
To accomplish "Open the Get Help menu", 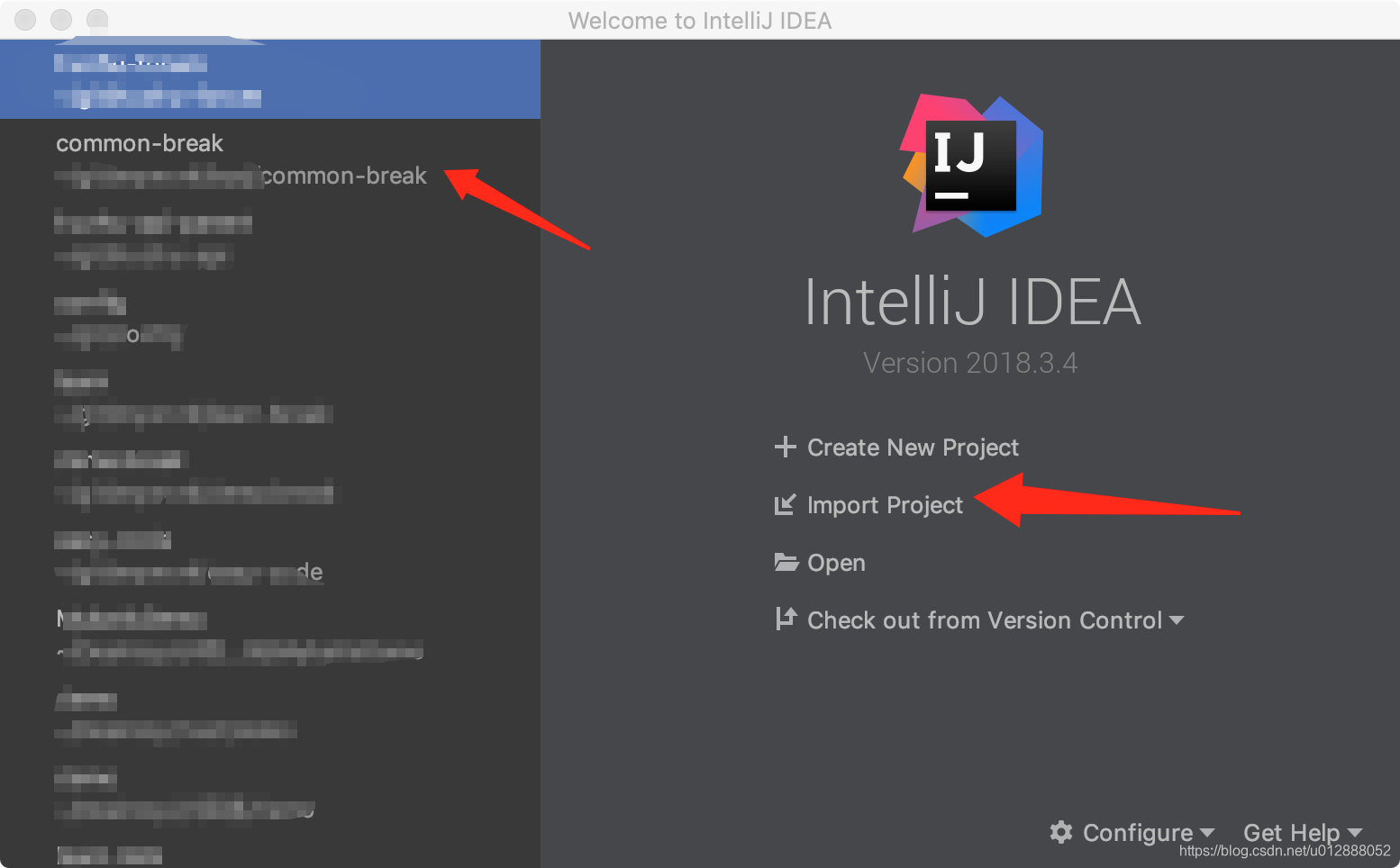I will coord(1291,833).
